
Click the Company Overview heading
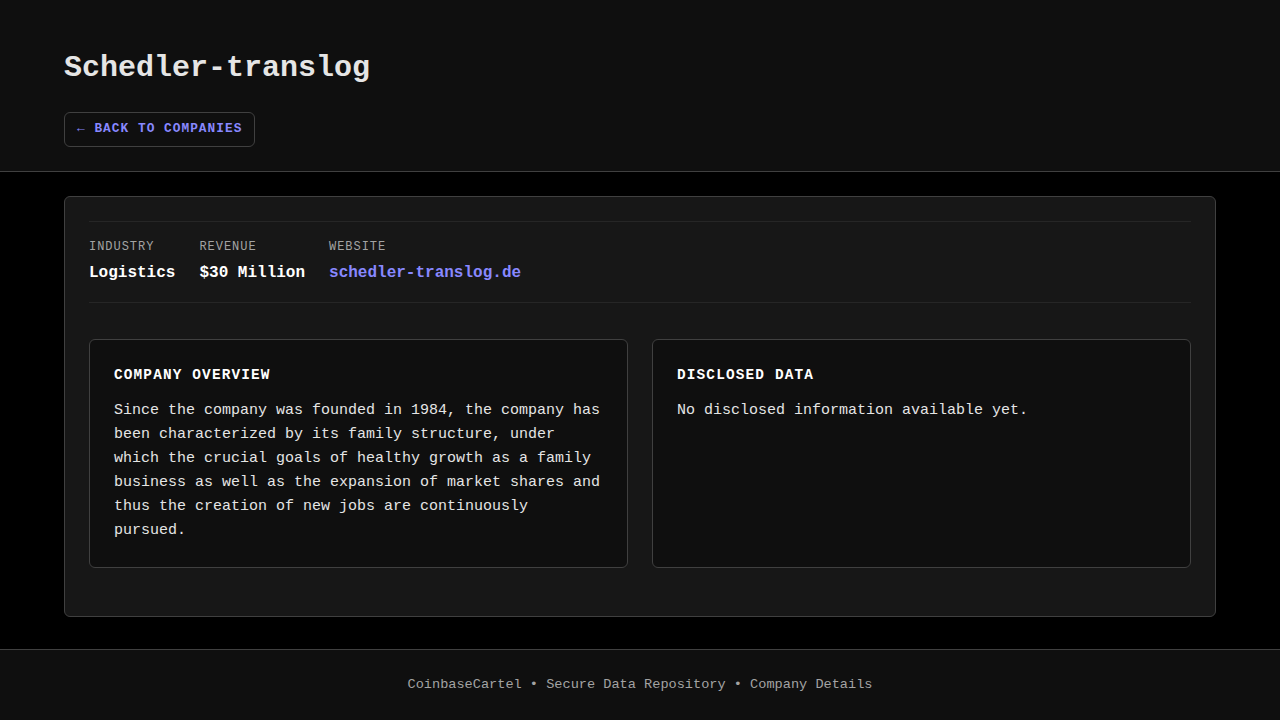pos(192,374)
